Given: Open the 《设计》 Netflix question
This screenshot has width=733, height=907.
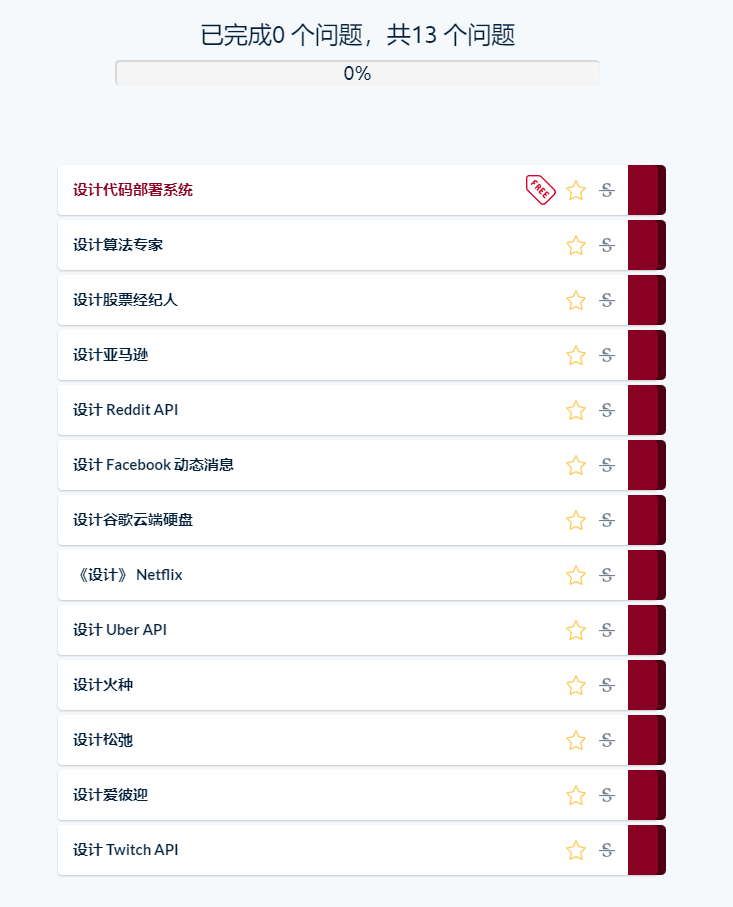Looking at the screenshot, I should point(128,575).
